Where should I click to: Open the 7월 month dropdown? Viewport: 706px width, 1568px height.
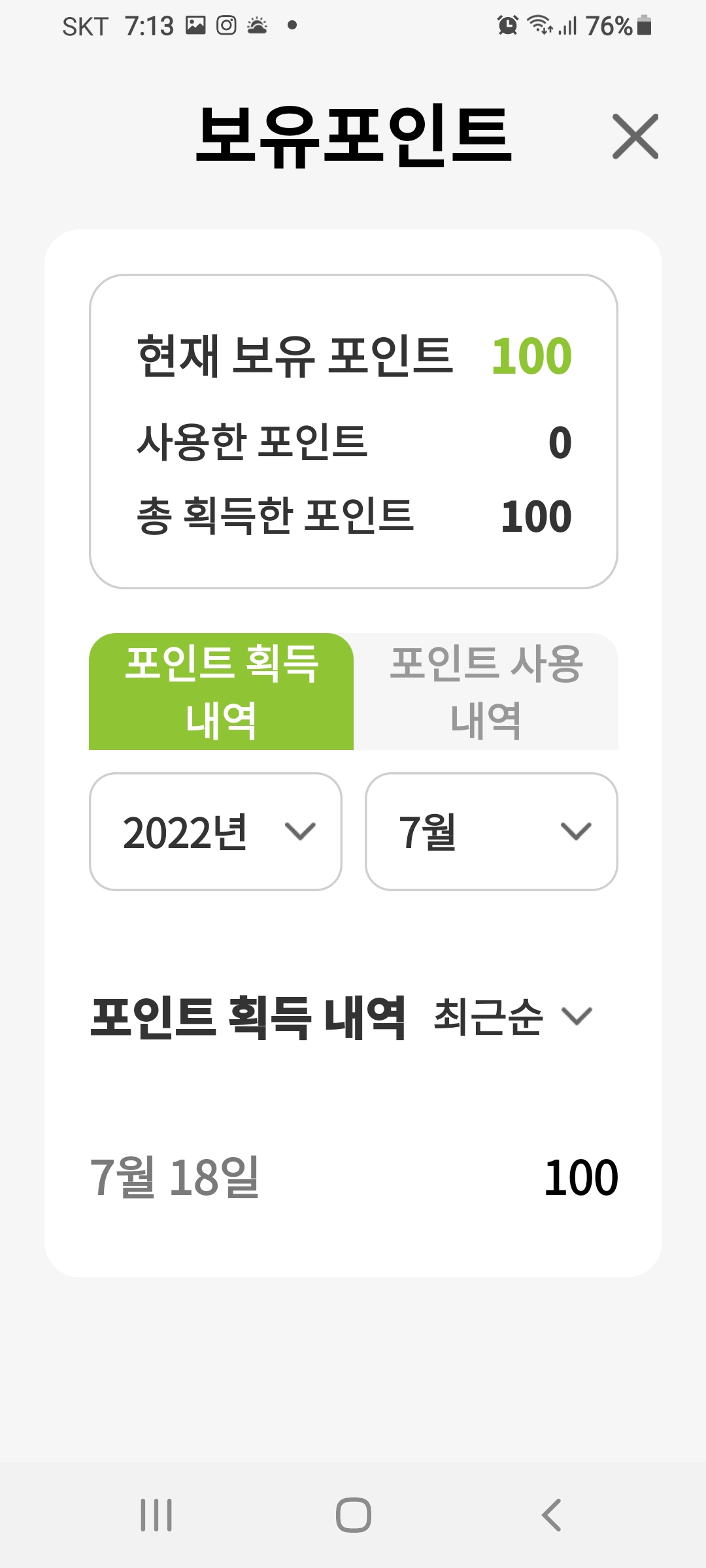click(492, 832)
